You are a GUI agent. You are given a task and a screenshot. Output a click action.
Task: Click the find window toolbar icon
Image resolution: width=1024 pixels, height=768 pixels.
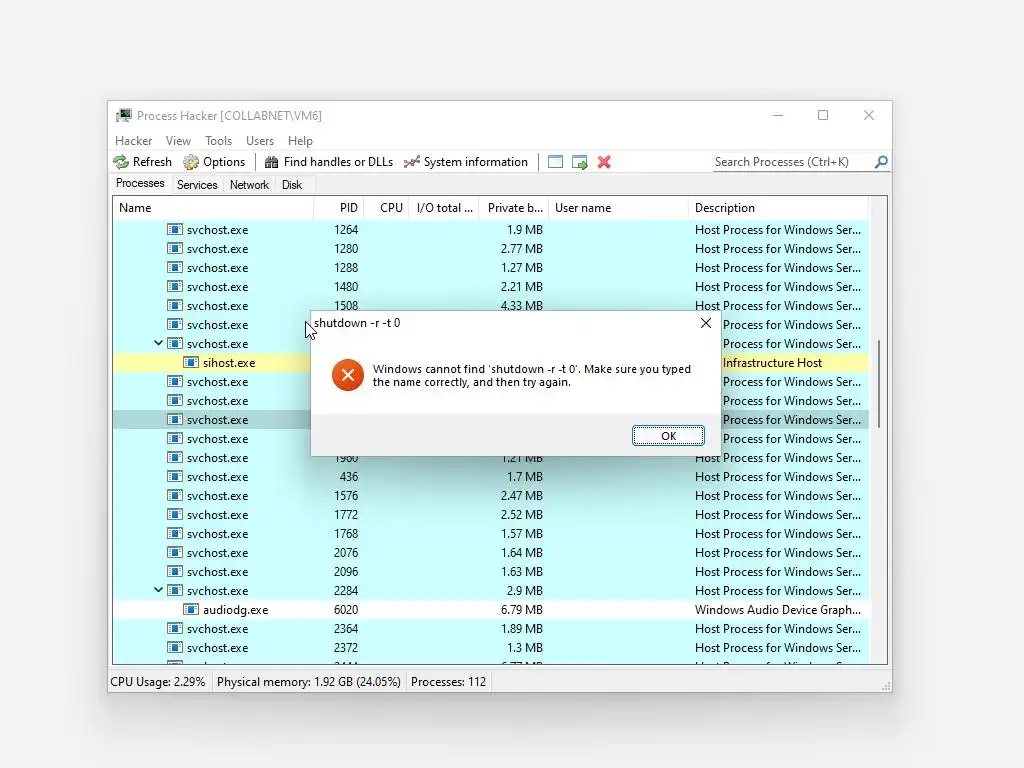coord(555,162)
